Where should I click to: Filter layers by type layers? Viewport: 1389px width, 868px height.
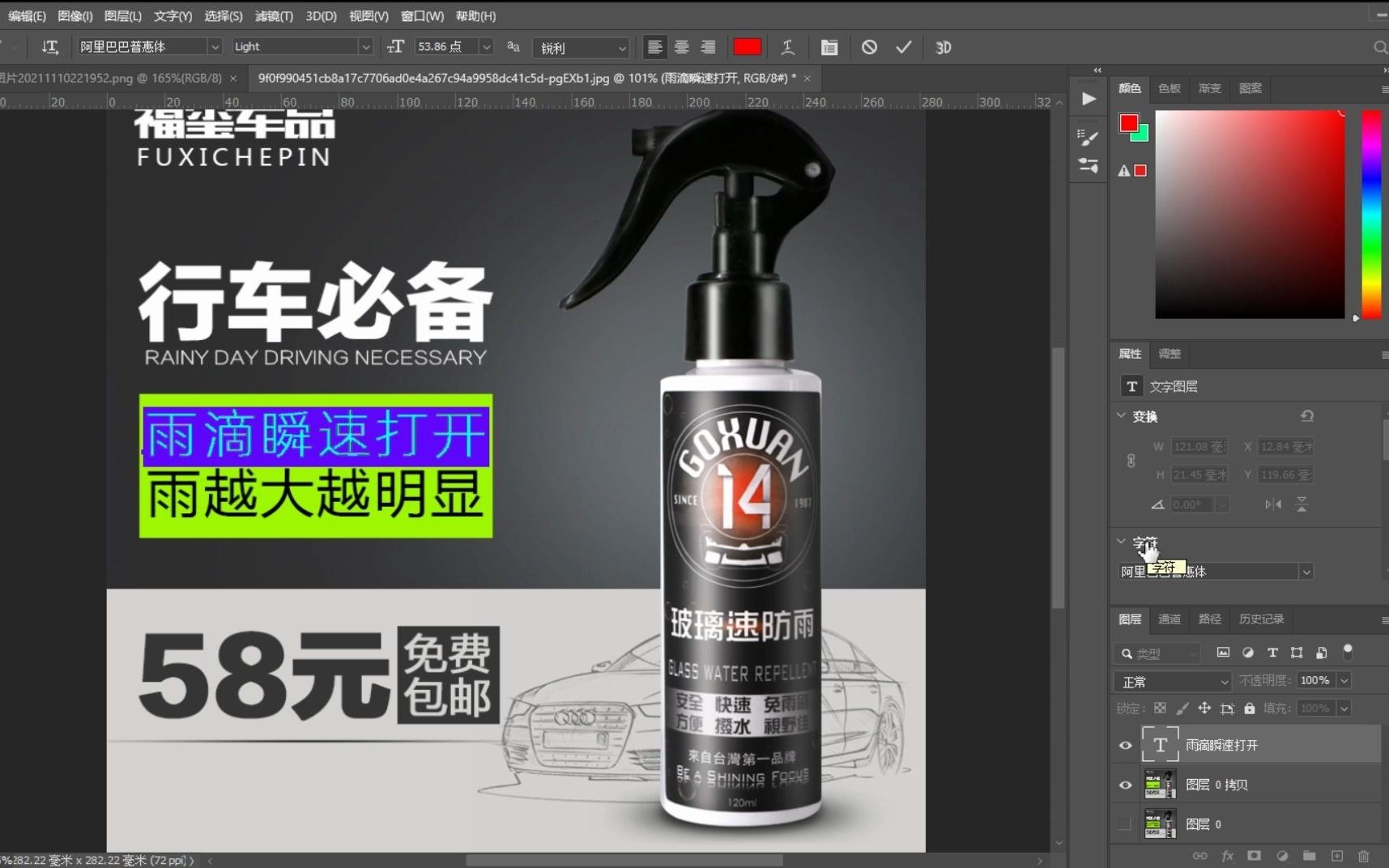click(1272, 653)
